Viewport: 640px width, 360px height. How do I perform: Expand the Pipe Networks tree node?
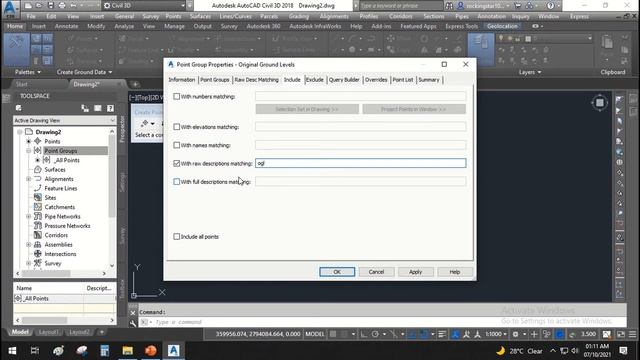click(x=29, y=216)
